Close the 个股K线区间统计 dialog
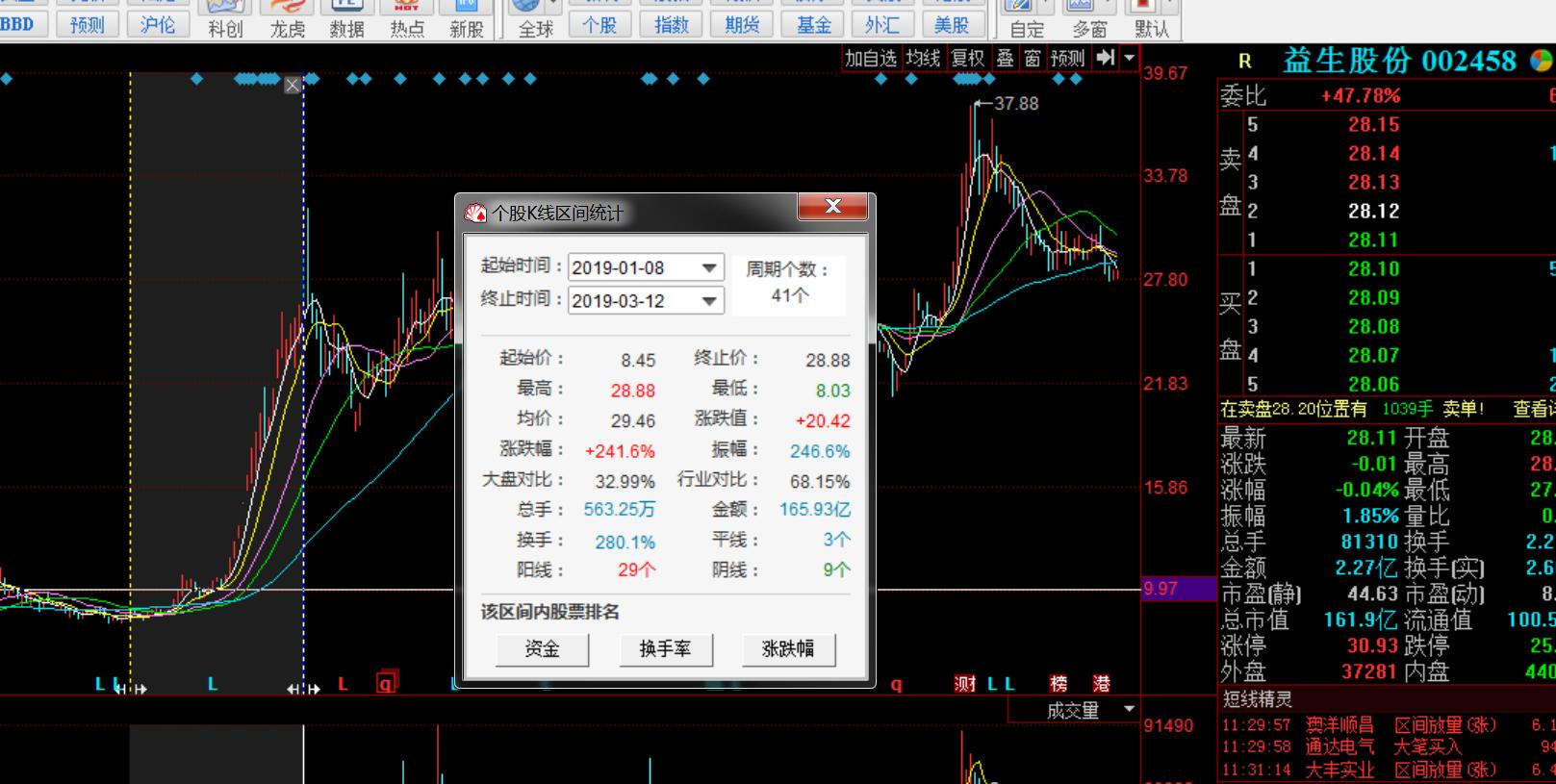This screenshot has width=1556, height=784. 832,206
